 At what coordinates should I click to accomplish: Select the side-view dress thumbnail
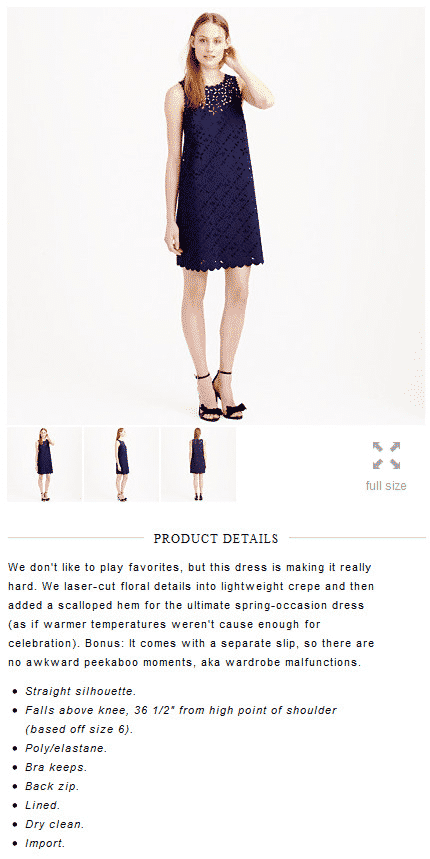coord(122,465)
